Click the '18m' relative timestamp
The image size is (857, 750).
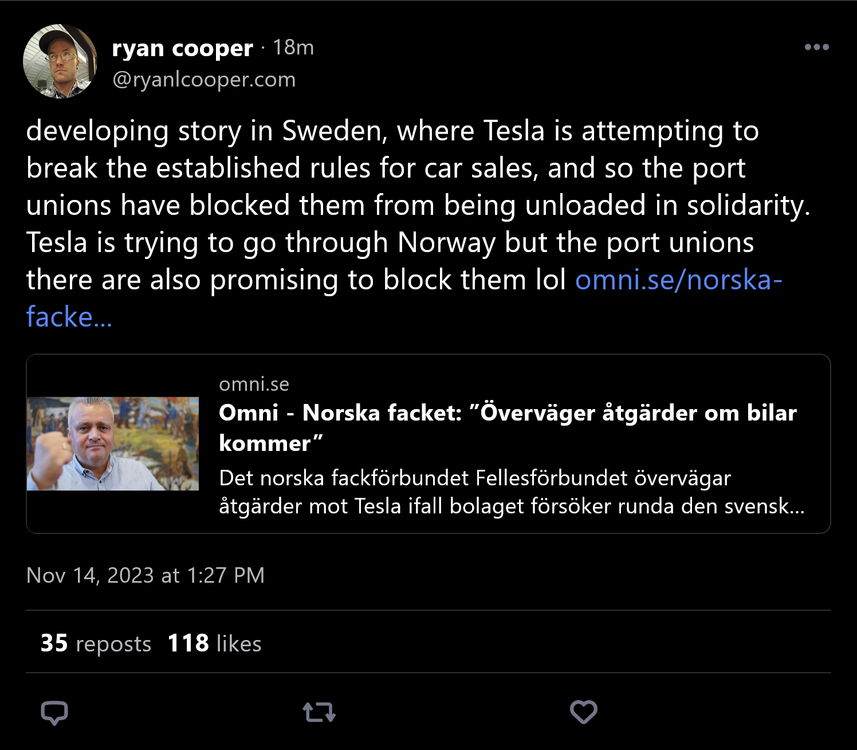tap(294, 48)
